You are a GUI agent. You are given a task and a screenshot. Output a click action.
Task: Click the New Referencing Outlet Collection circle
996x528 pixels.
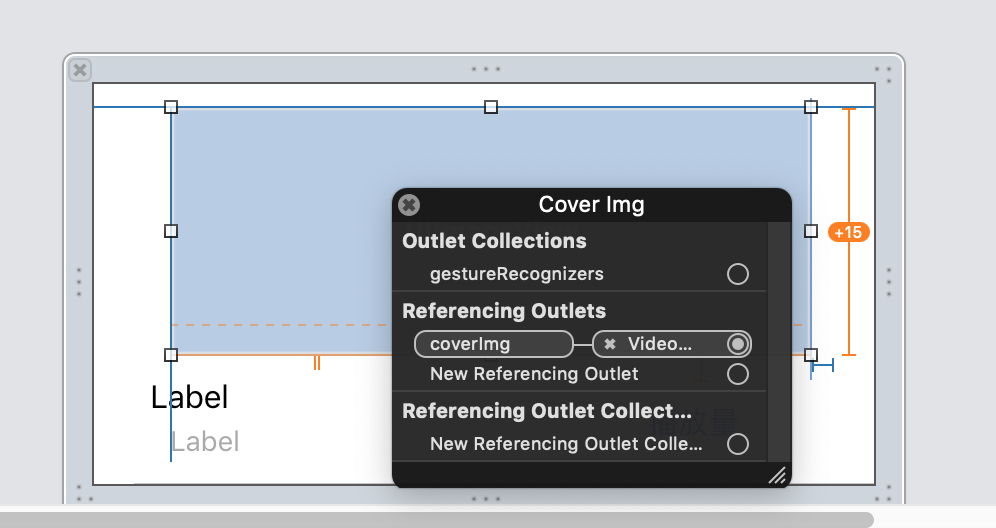point(737,443)
